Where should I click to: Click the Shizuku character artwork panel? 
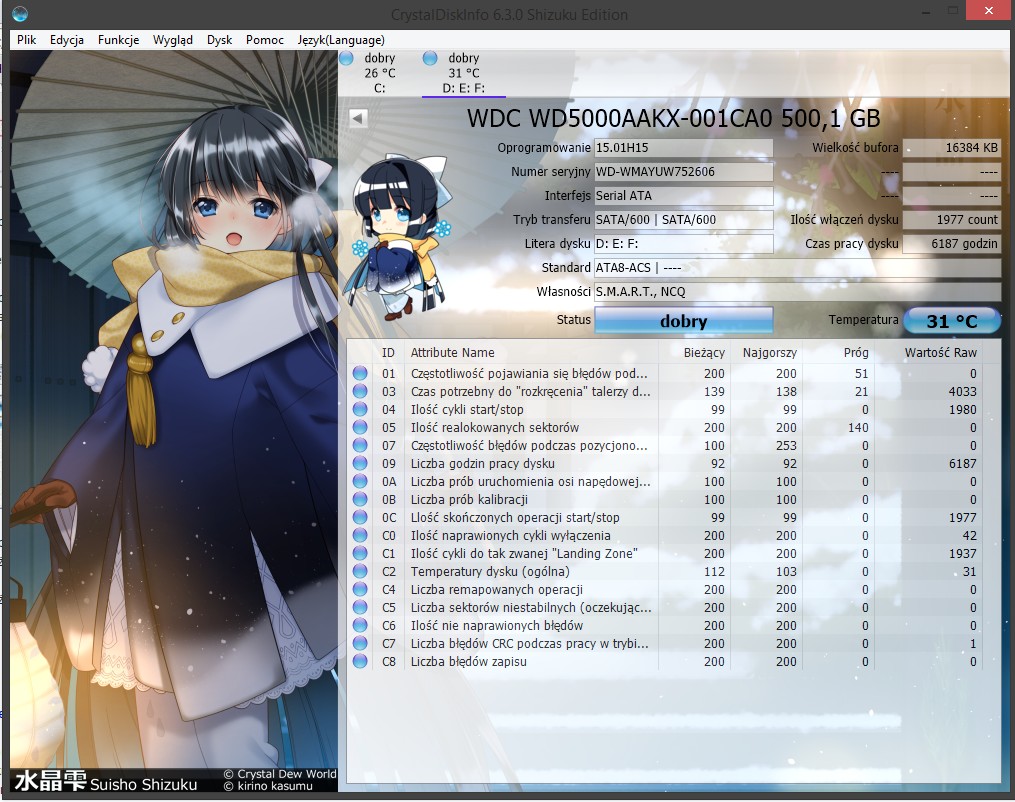pos(173,421)
